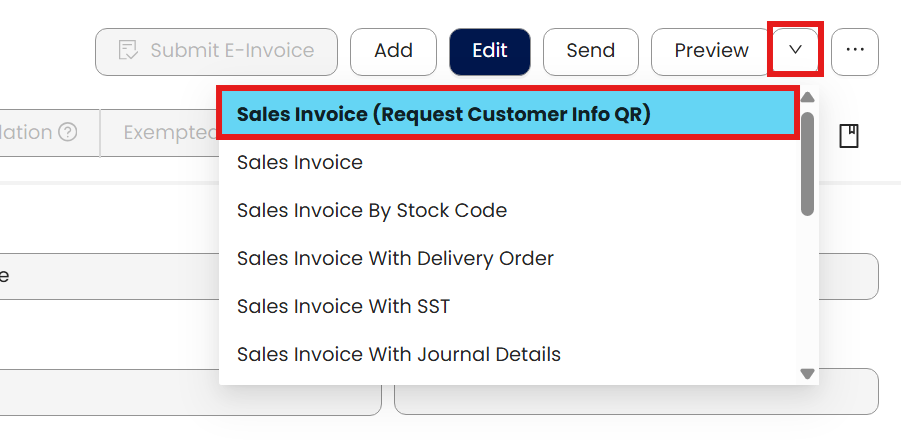Click the bookmark icon on the right
This screenshot has width=901, height=441.
click(x=849, y=136)
